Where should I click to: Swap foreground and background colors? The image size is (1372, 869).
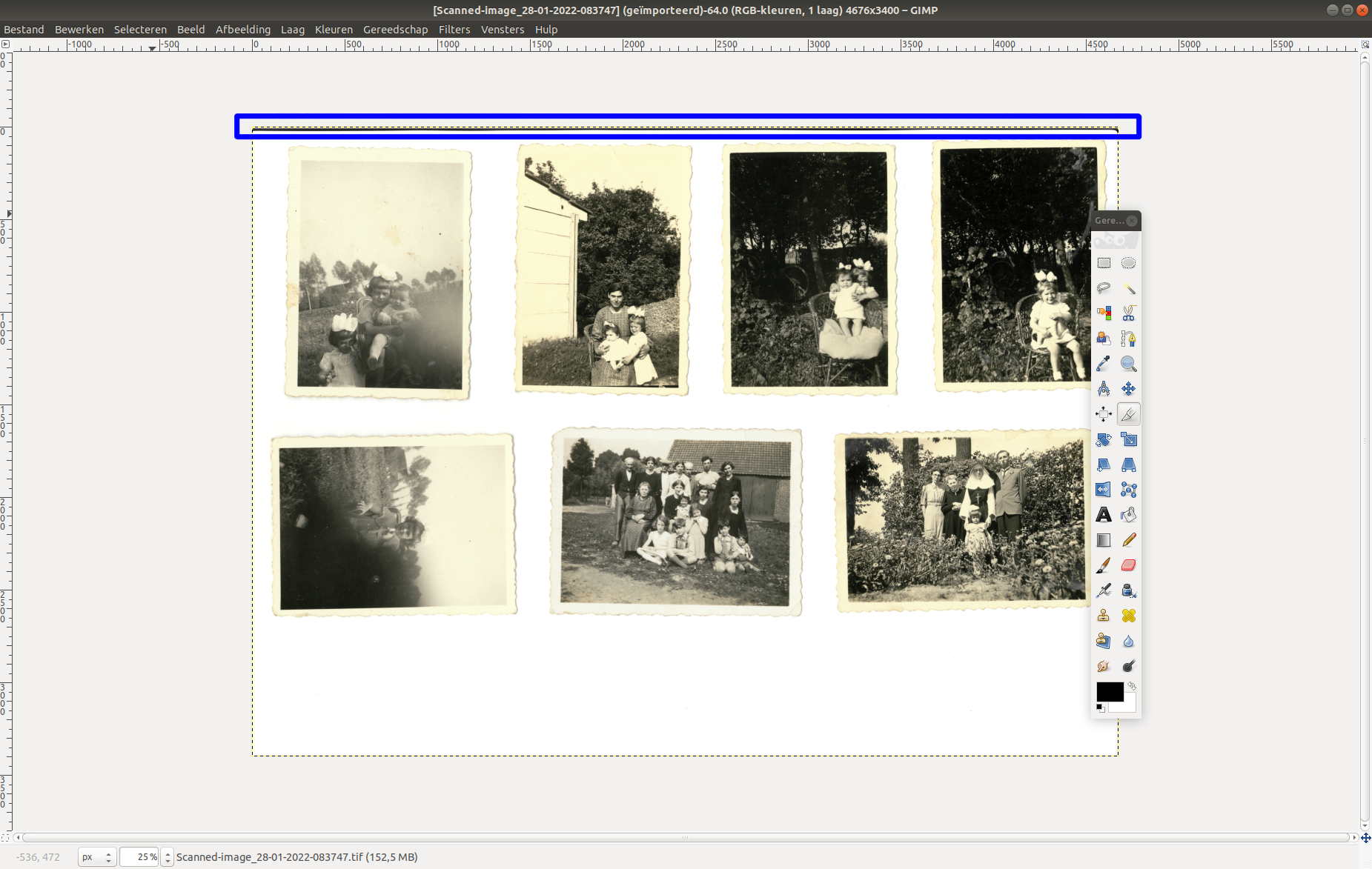pyautogui.click(x=1132, y=687)
